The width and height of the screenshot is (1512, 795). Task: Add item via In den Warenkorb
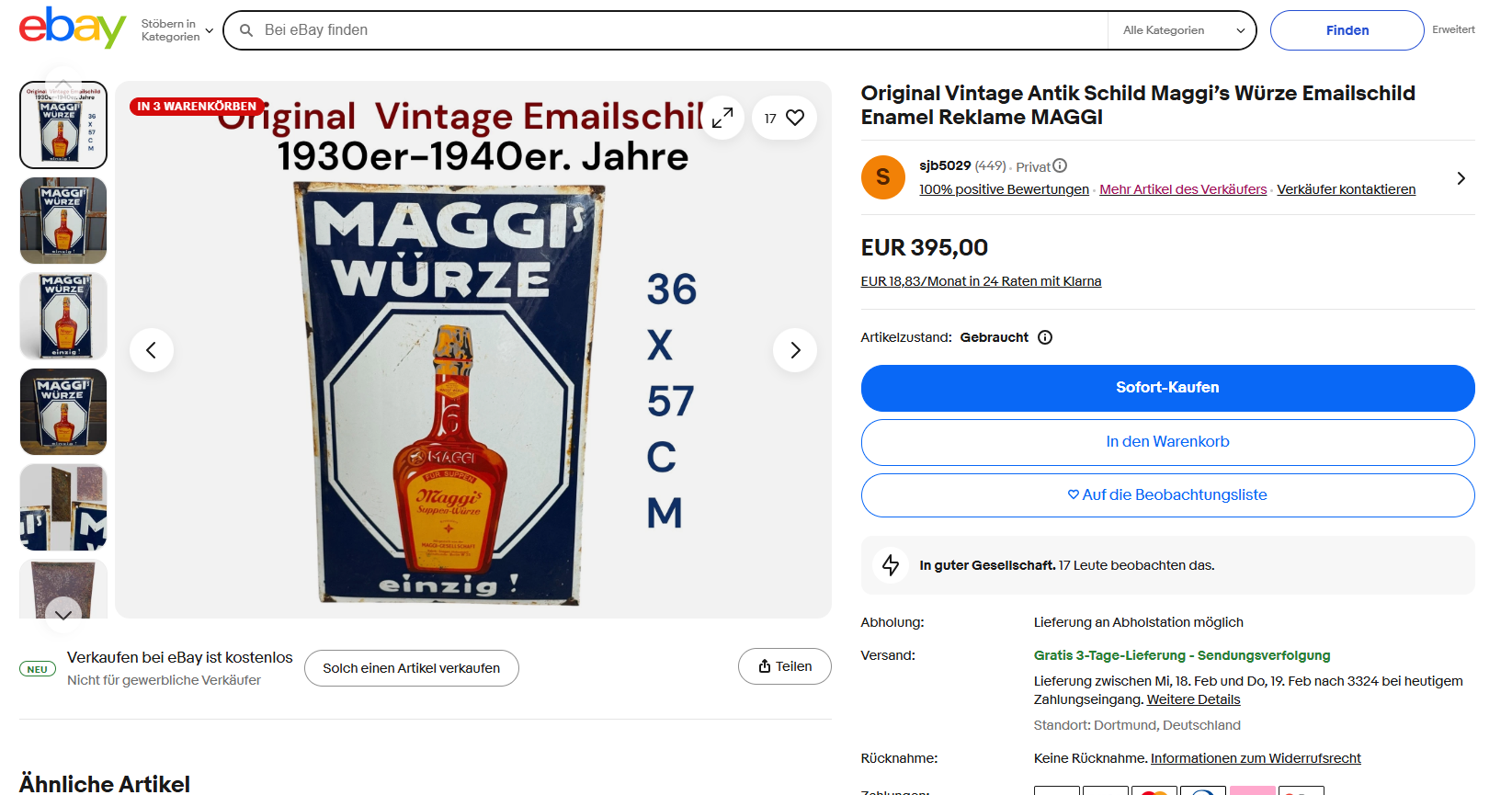[x=1167, y=442]
